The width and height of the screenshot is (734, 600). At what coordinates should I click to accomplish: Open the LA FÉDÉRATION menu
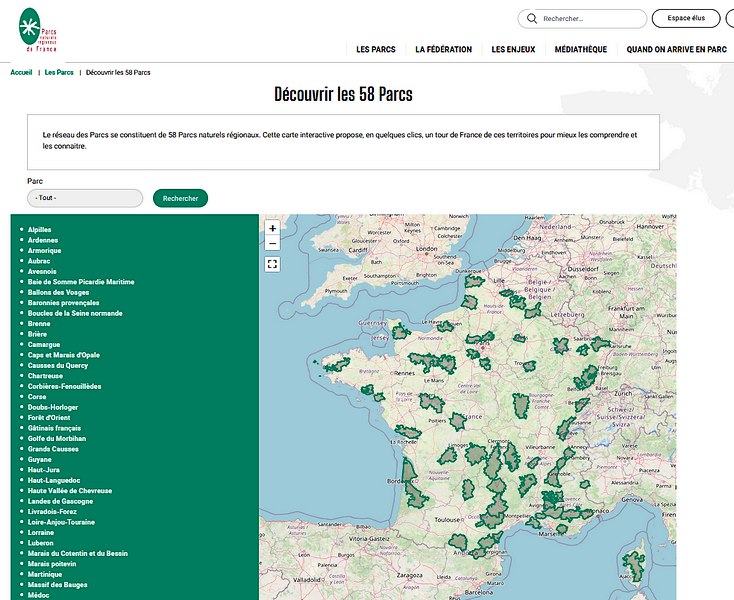(x=443, y=49)
